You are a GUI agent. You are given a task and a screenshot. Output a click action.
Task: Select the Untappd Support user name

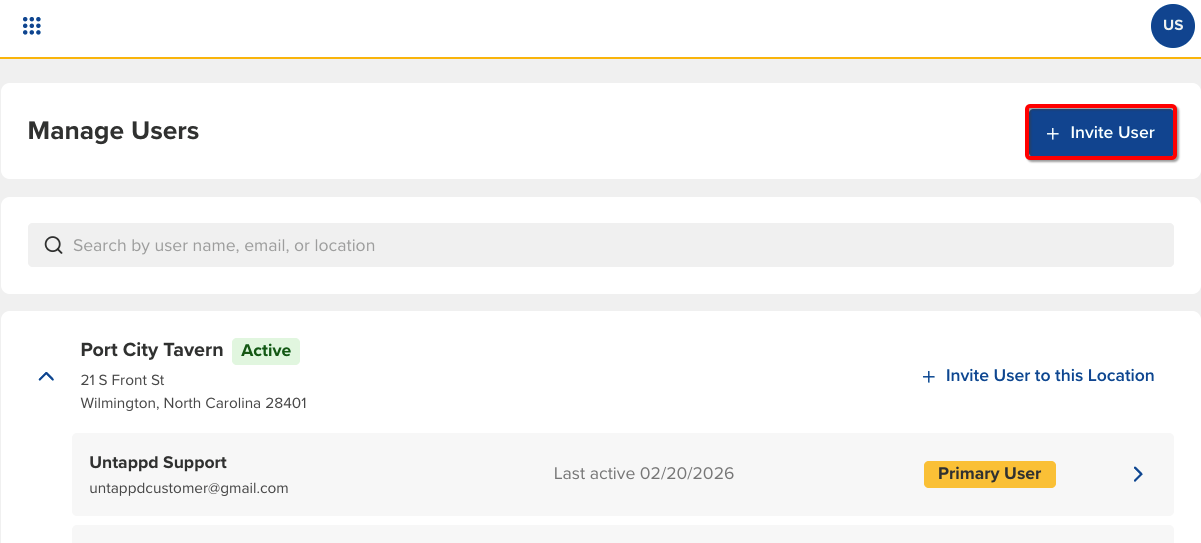coord(158,462)
